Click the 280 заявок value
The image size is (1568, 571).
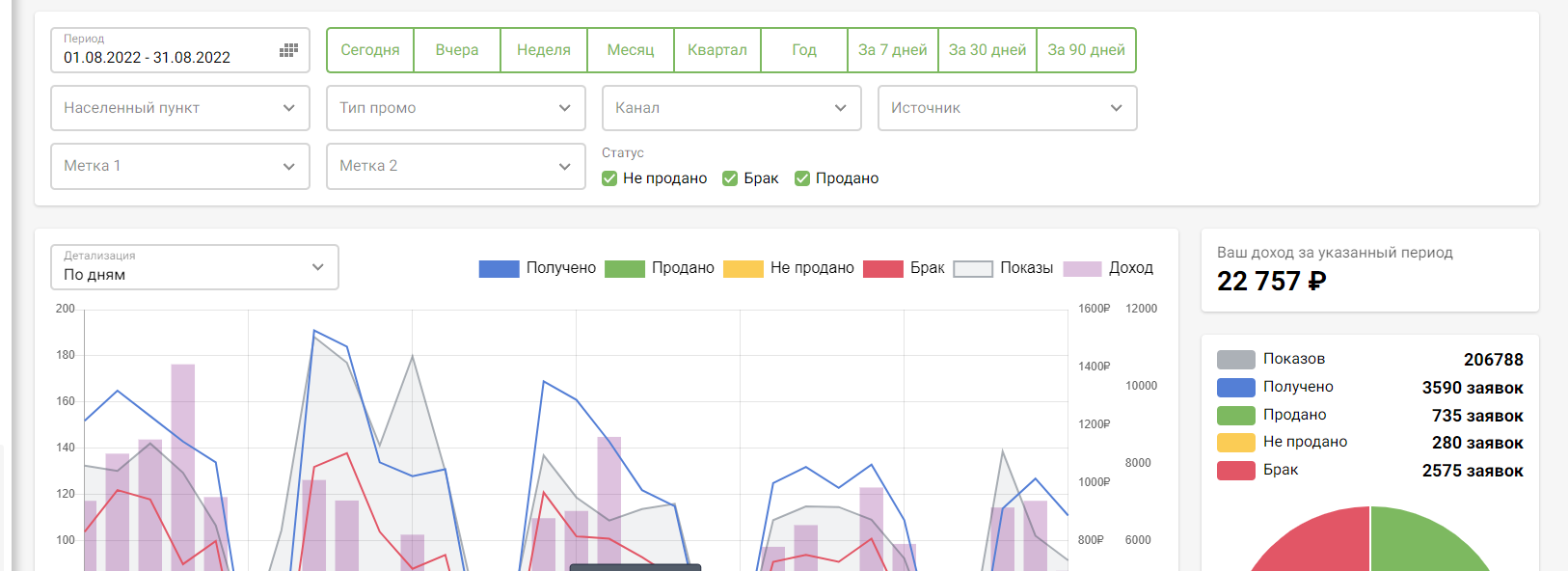(1477, 443)
